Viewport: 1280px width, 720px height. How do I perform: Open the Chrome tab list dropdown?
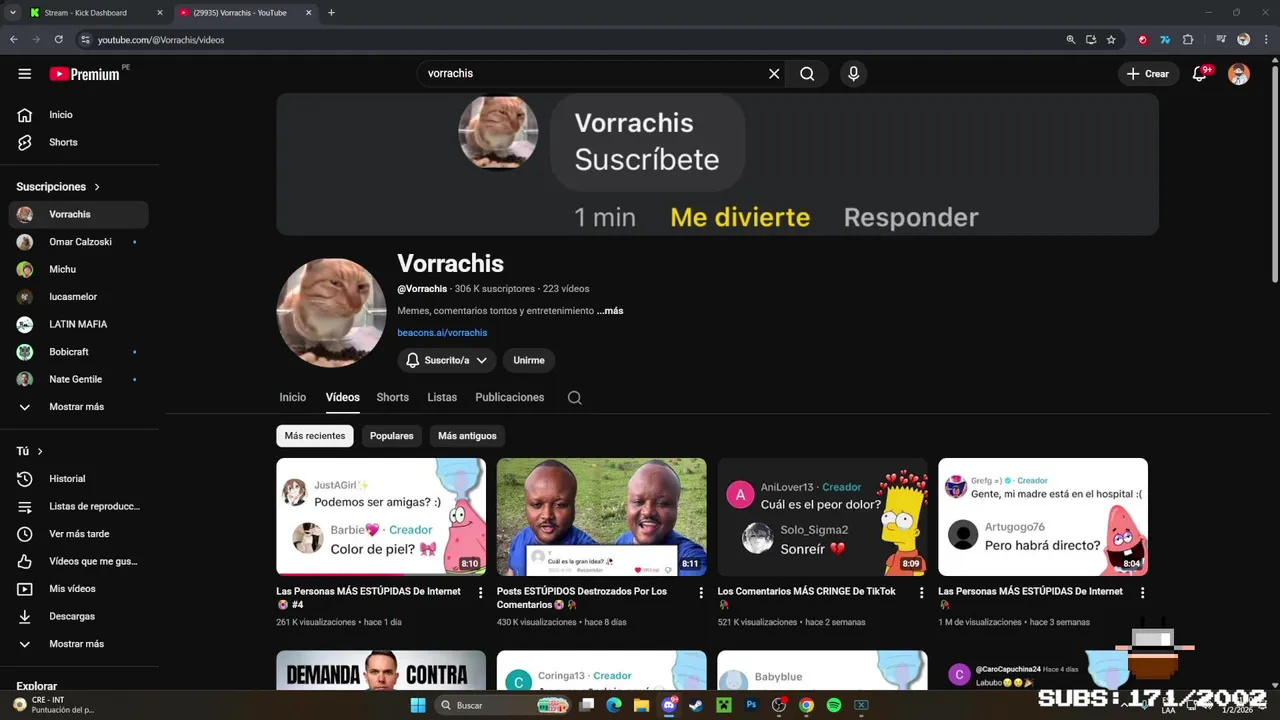(x=13, y=13)
